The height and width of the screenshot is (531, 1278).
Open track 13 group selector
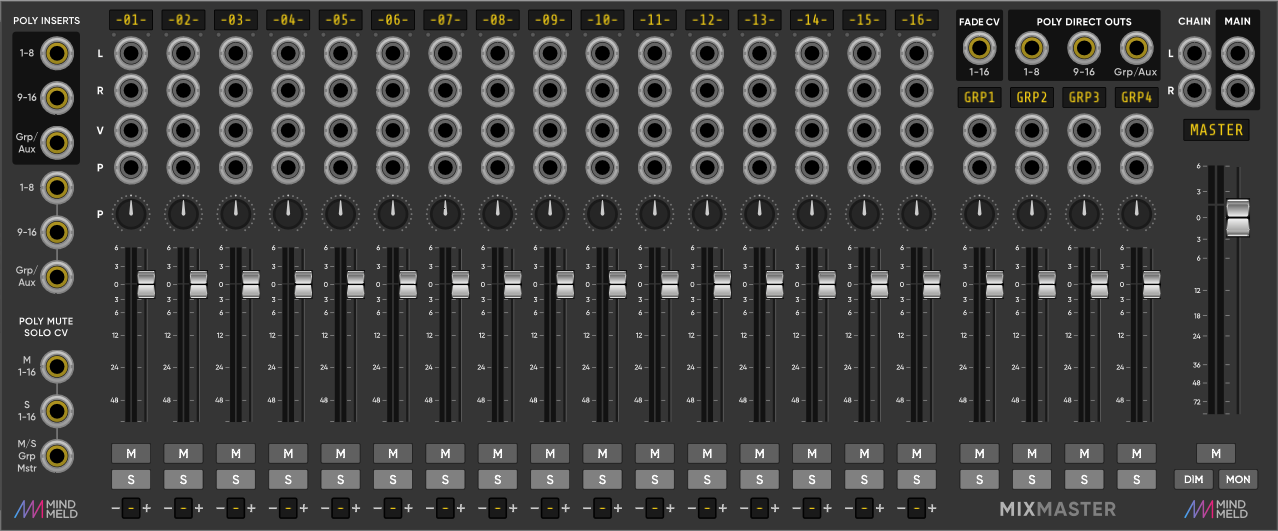pyautogui.click(x=759, y=508)
